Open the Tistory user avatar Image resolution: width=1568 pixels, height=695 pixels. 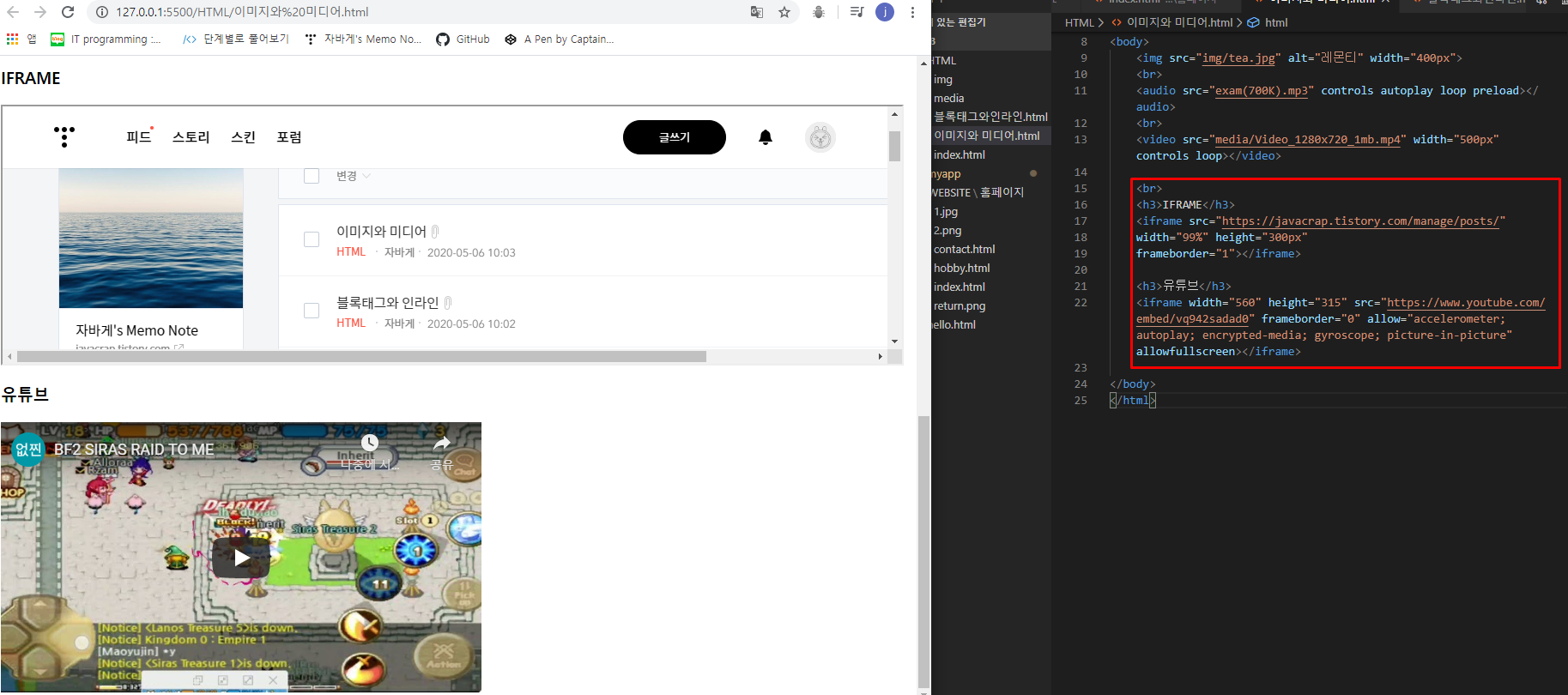pos(820,137)
